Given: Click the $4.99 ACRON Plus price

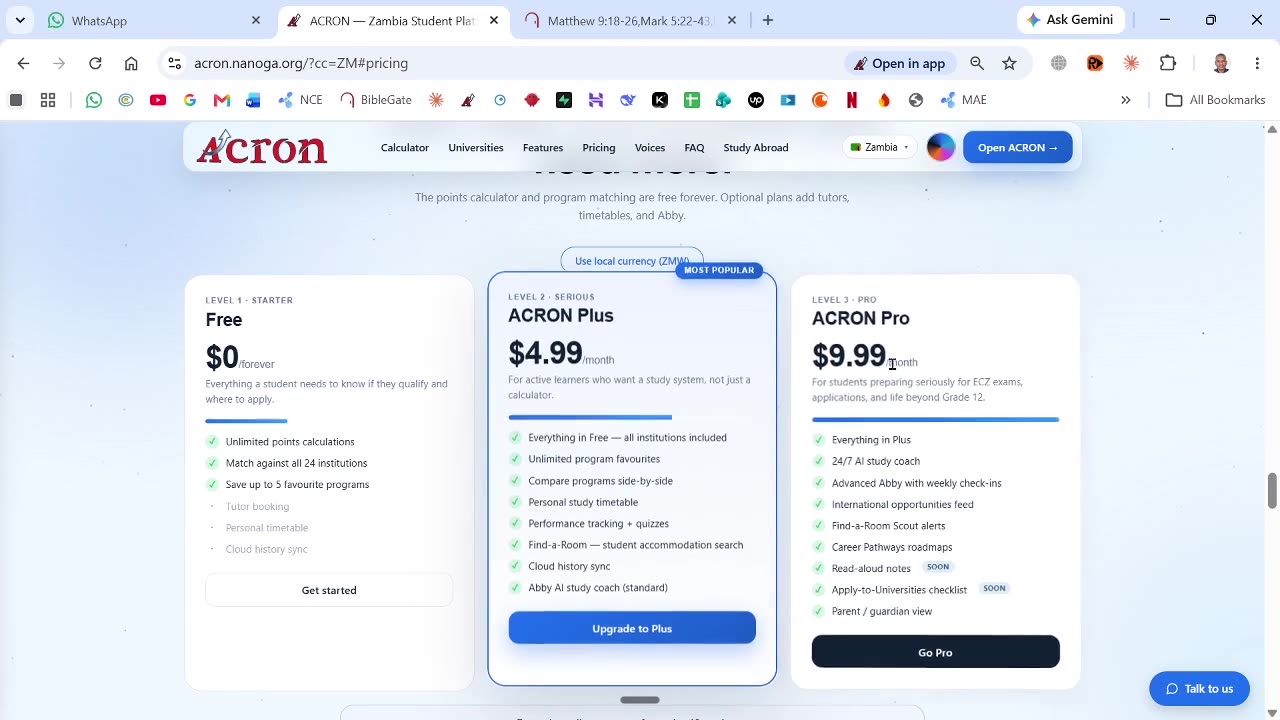Looking at the screenshot, I should point(545,353).
